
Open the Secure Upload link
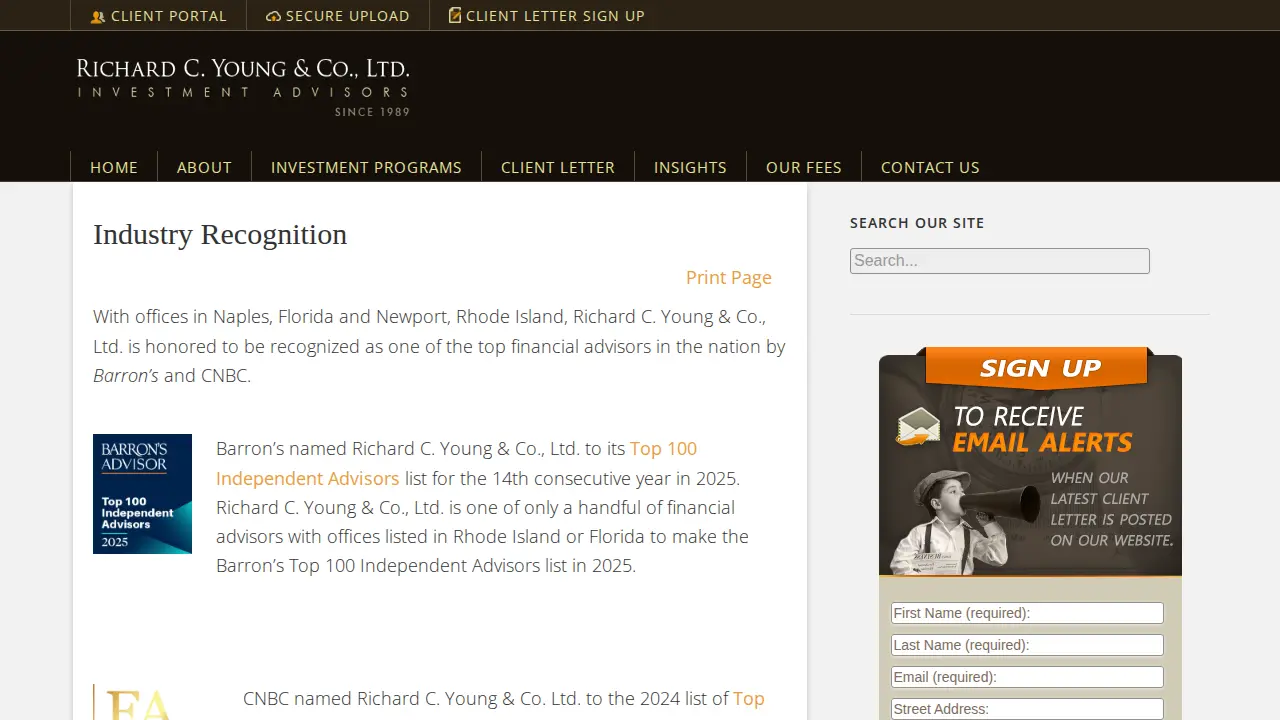pos(338,16)
